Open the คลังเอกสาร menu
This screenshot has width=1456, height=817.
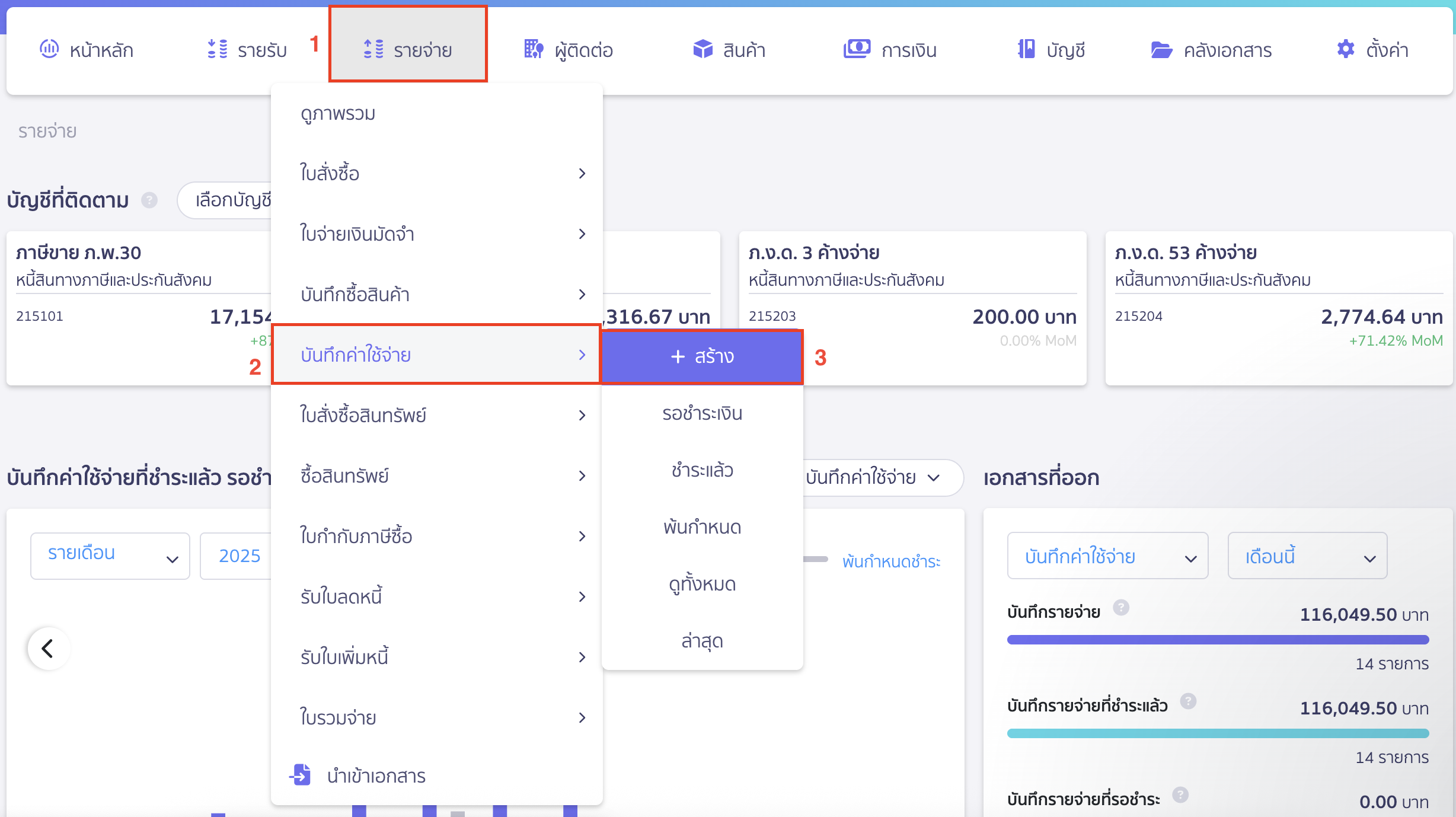pos(1211,50)
